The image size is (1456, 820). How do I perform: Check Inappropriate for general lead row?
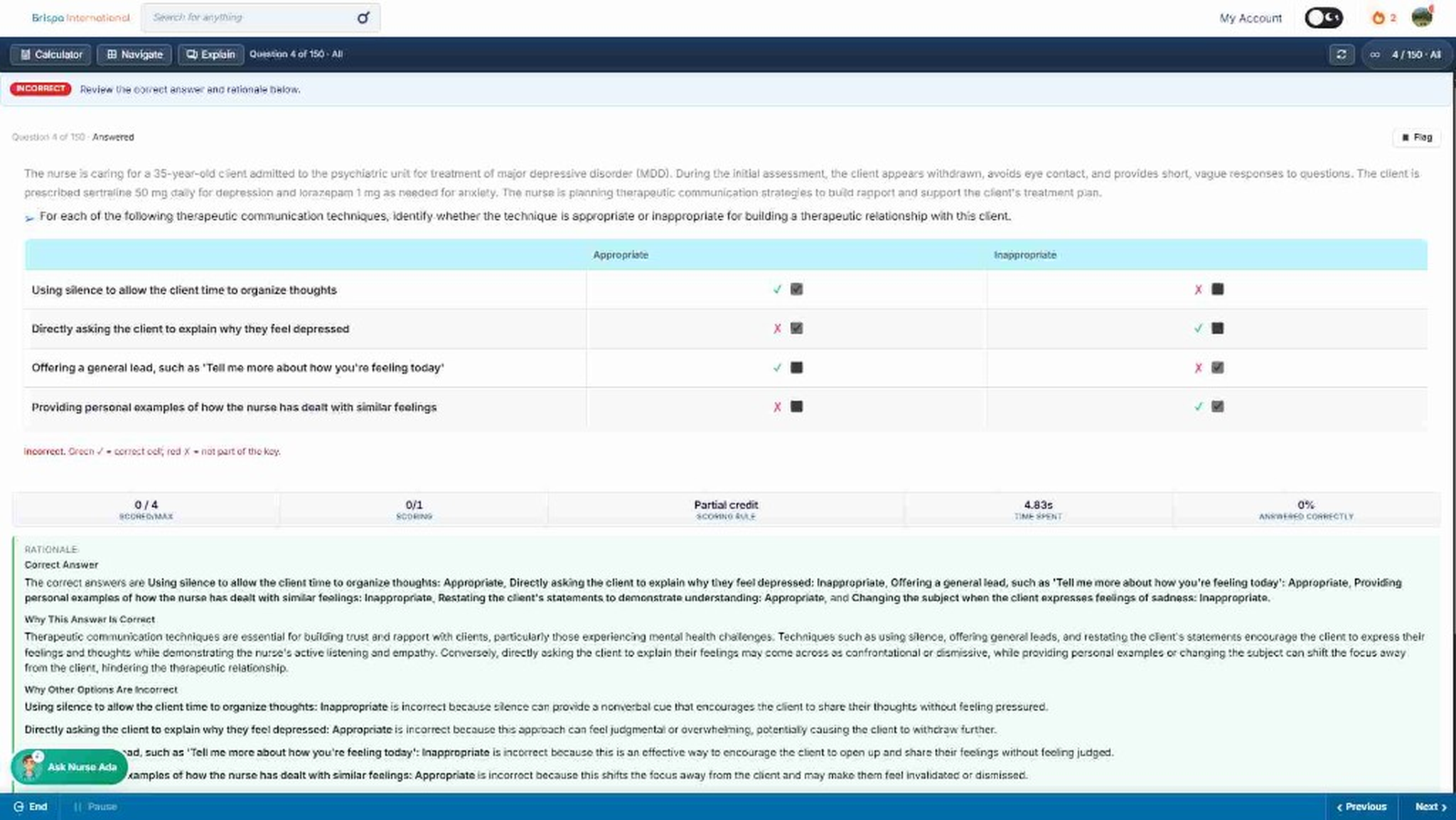tap(1217, 367)
